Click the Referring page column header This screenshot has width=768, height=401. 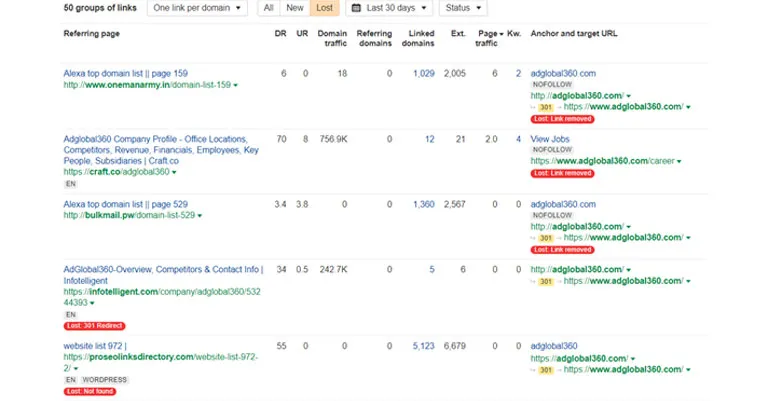(92, 34)
